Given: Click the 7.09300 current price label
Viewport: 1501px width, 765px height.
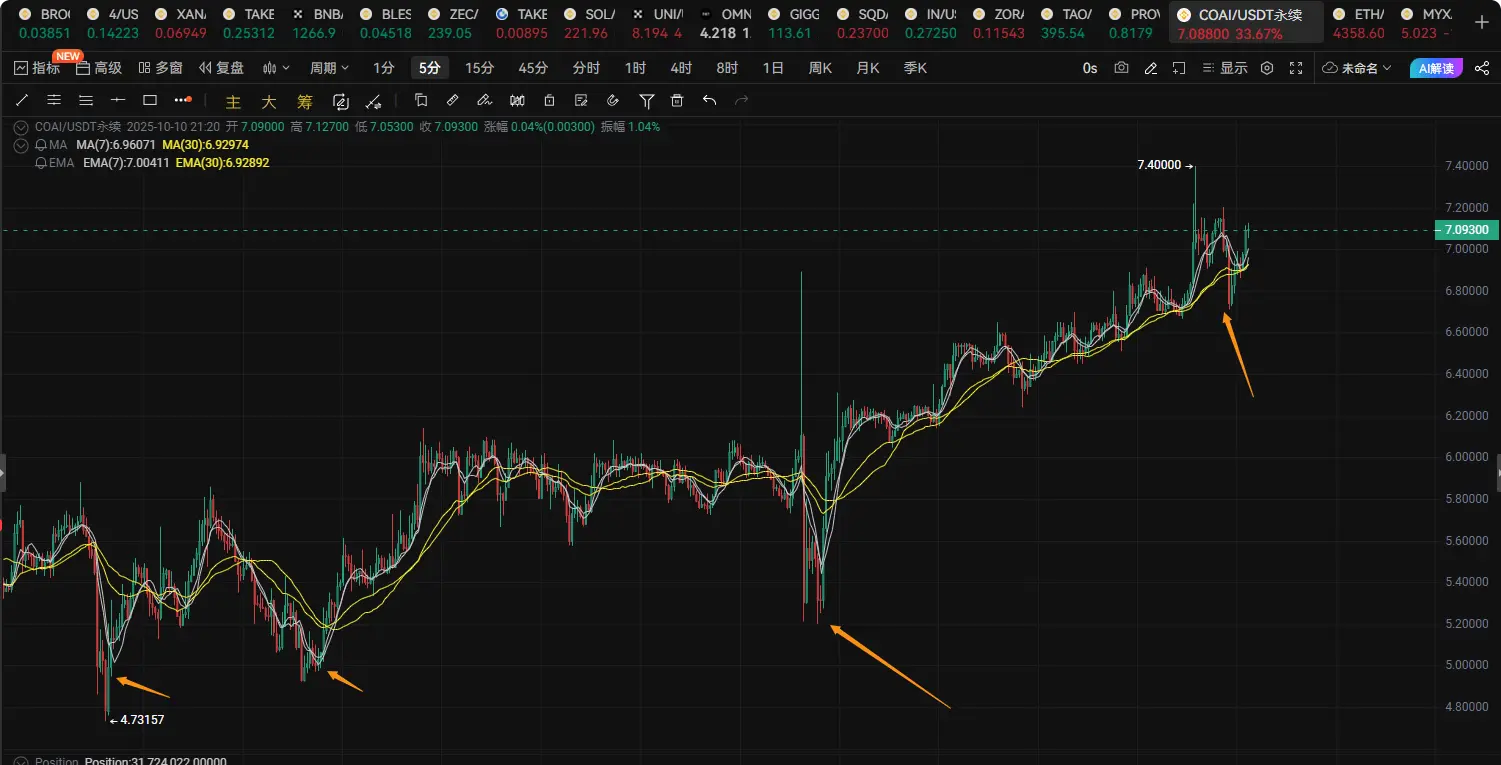Looking at the screenshot, I should click(1468, 230).
